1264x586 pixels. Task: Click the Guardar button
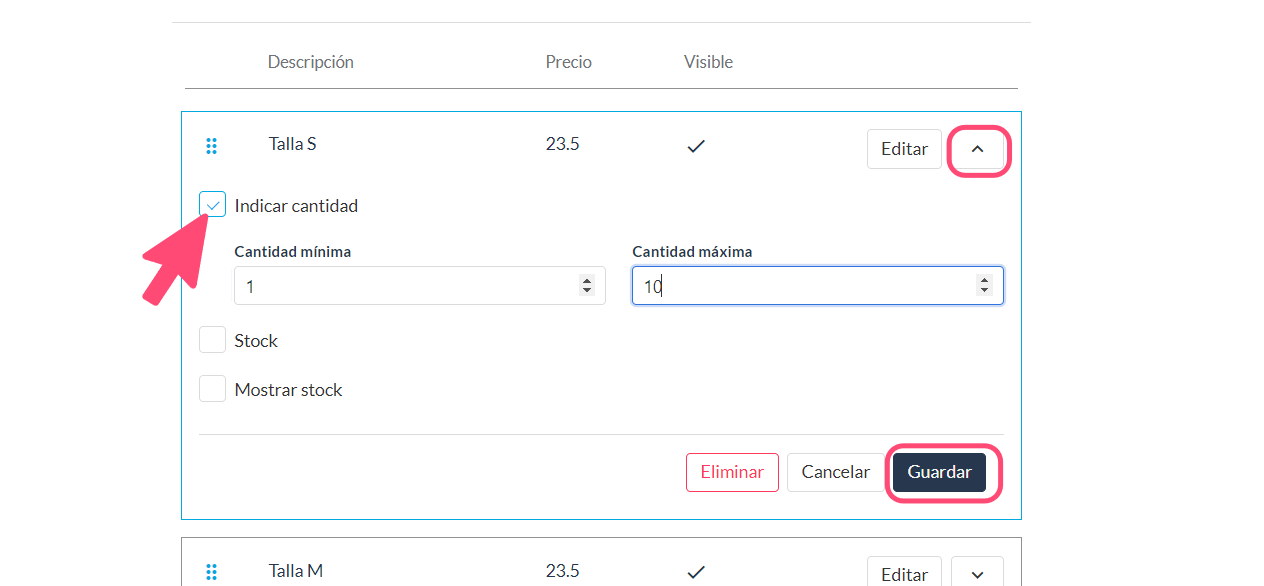click(x=940, y=472)
